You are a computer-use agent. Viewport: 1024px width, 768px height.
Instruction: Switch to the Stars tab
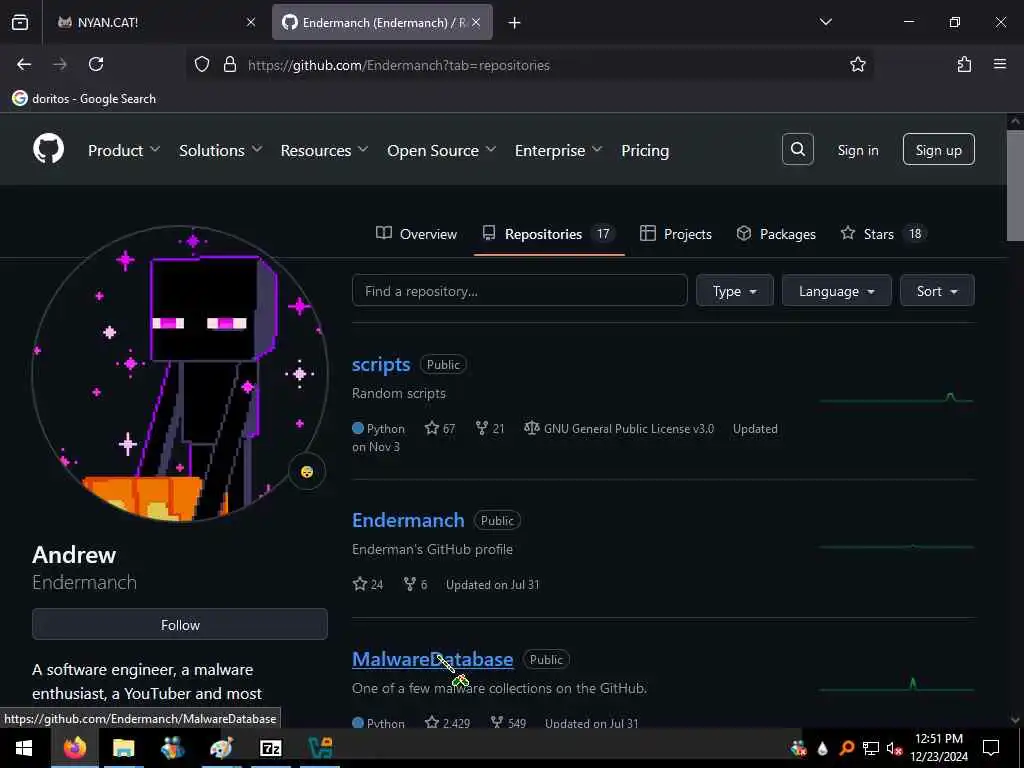882,234
